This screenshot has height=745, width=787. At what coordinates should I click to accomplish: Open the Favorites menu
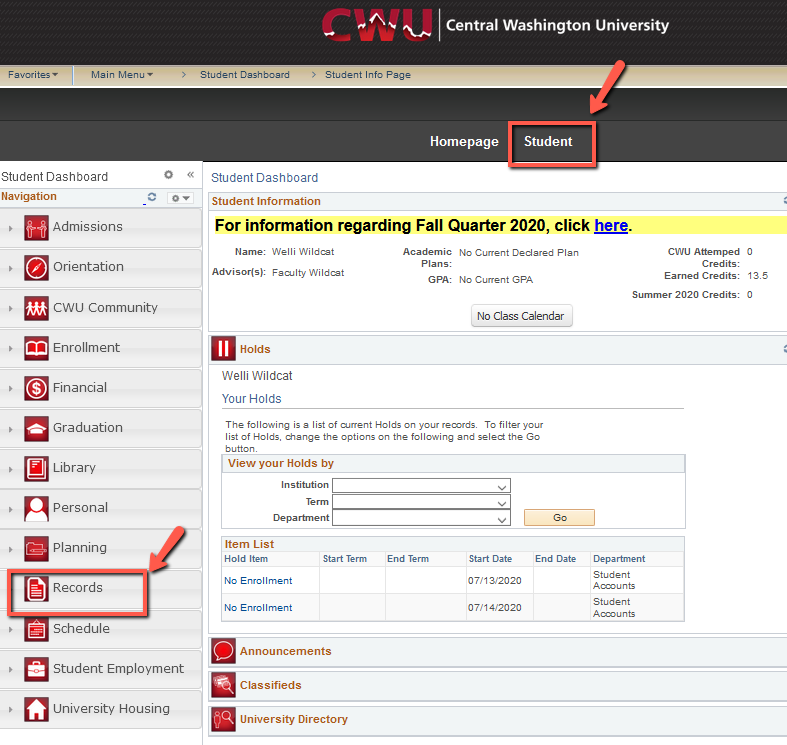pyautogui.click(x=33, y=75)
